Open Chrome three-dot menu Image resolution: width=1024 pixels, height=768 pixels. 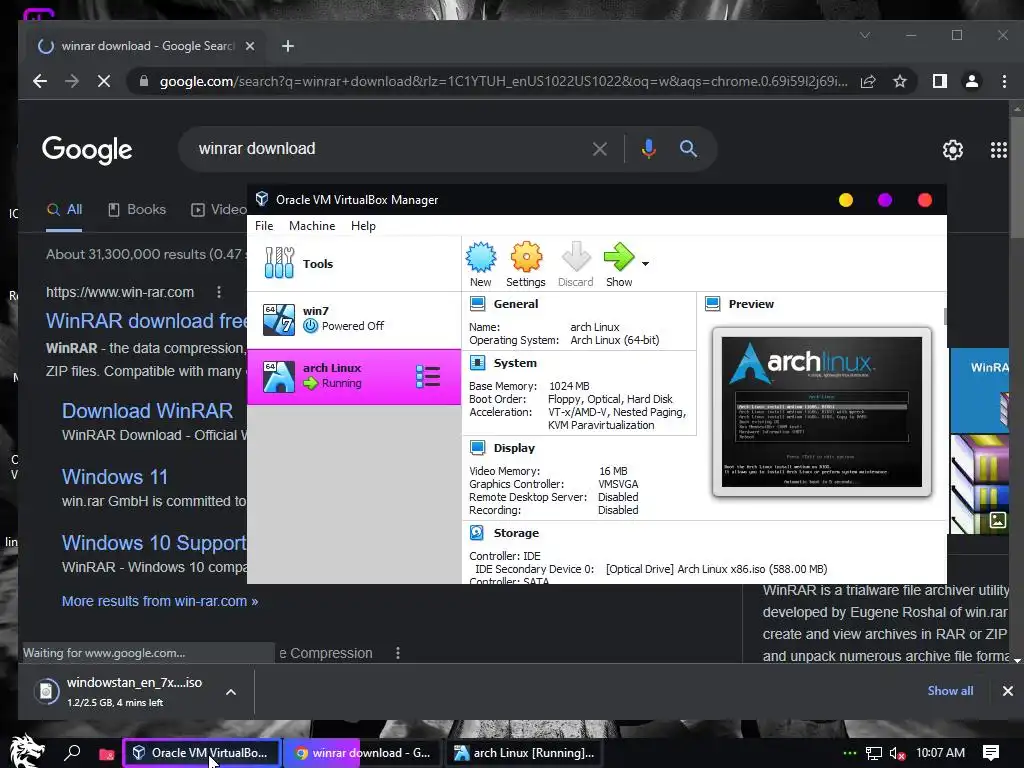pos(1004,81)
